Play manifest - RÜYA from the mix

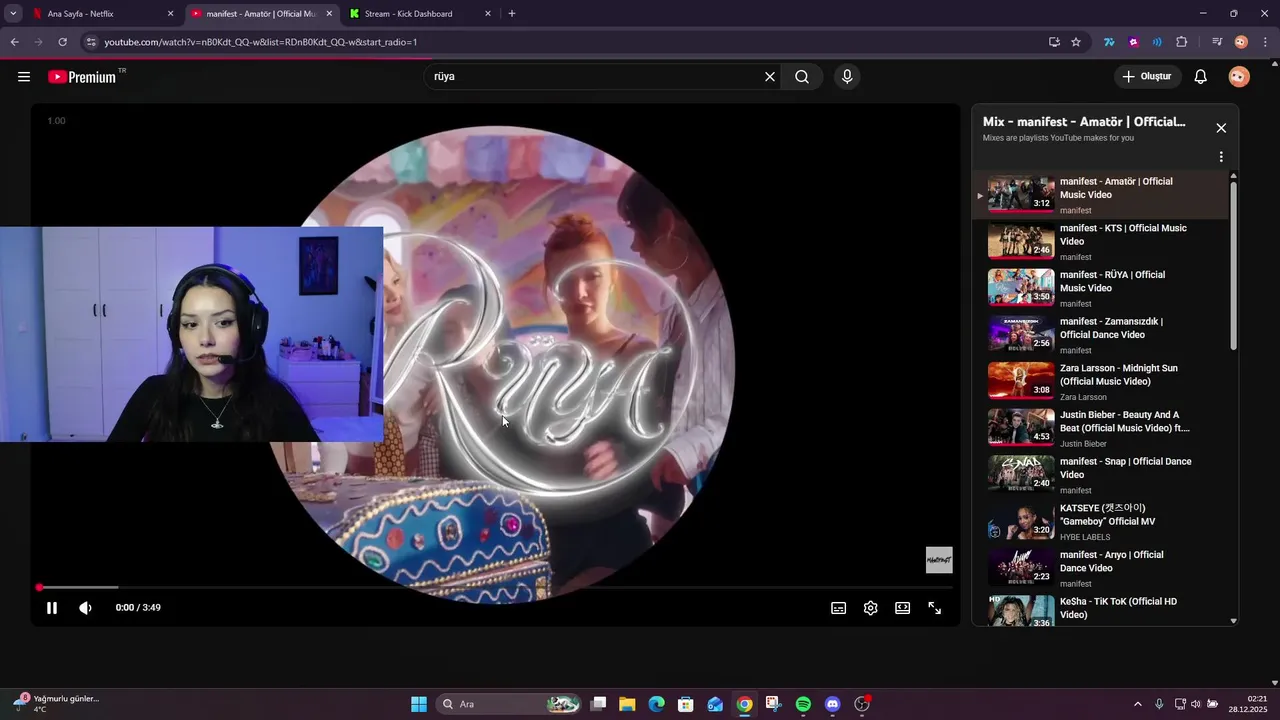point(1100,289)
